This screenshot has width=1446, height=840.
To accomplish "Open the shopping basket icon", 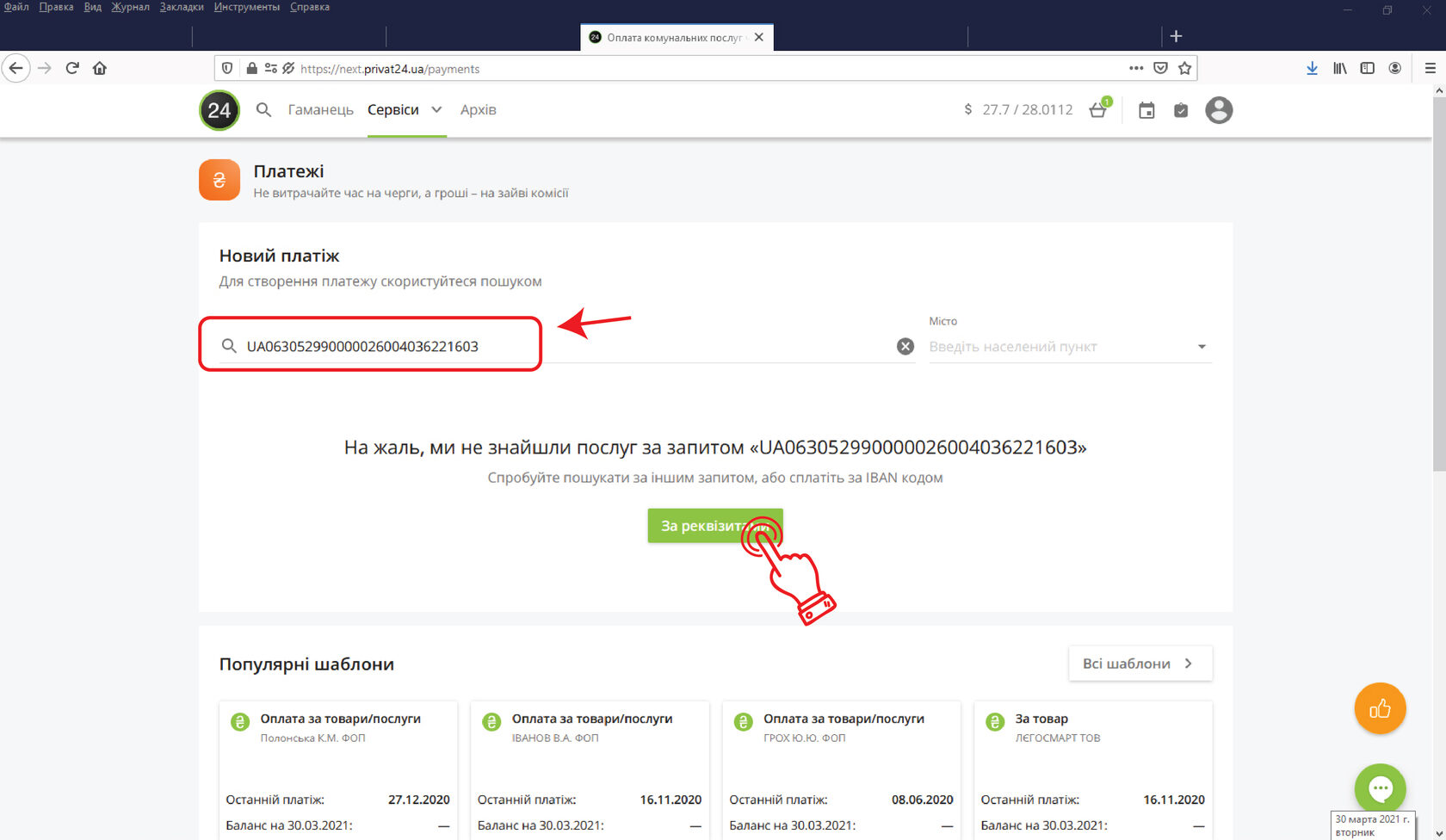I will coord(1097,110).
